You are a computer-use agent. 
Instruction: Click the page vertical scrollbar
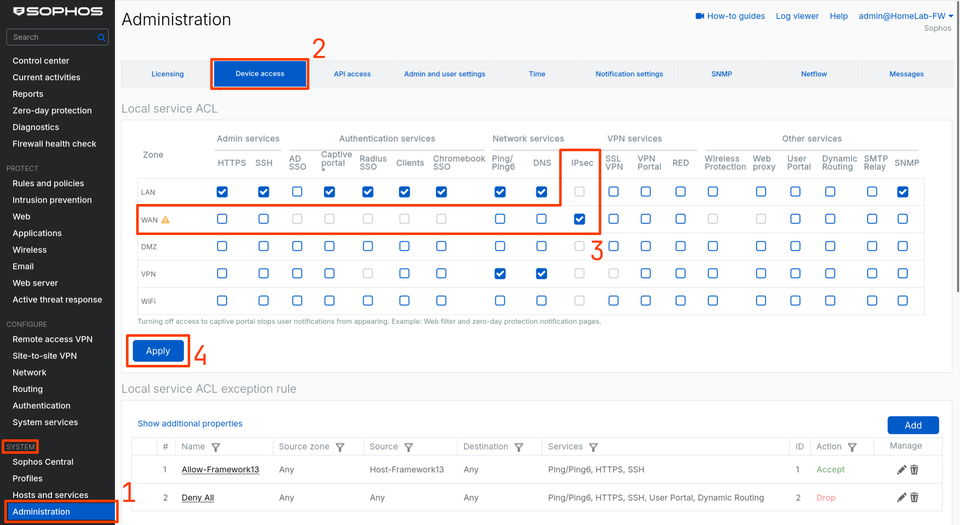[957, 147]
